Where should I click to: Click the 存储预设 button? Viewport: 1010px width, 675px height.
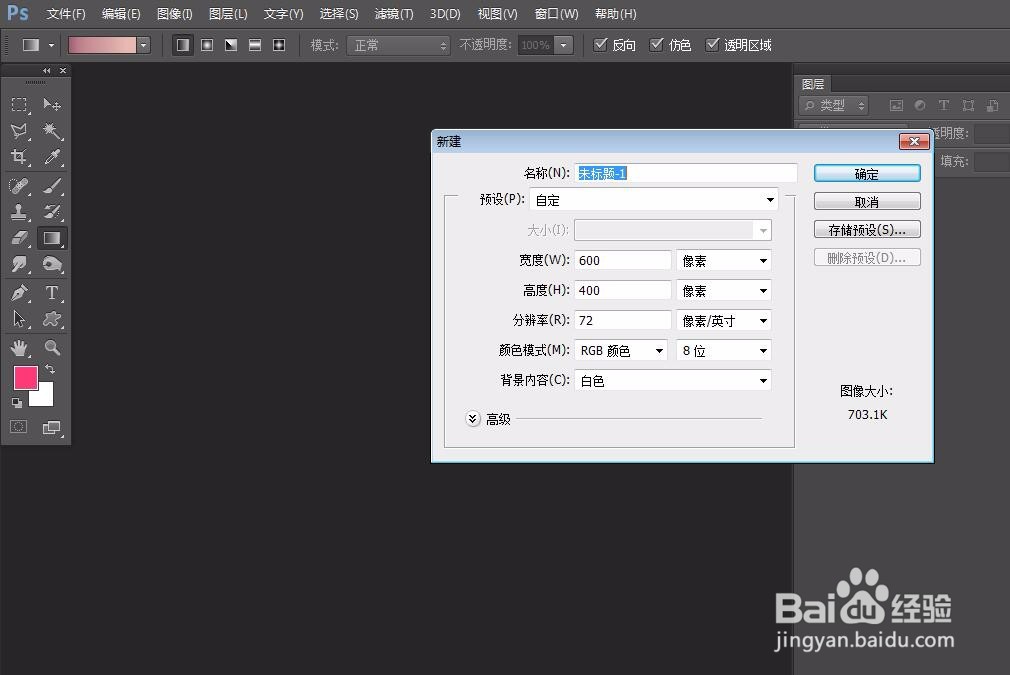[867, 230]
